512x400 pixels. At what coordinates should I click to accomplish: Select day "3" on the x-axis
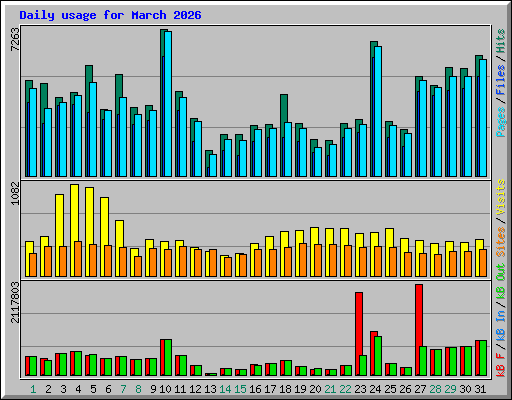[63, 389]
